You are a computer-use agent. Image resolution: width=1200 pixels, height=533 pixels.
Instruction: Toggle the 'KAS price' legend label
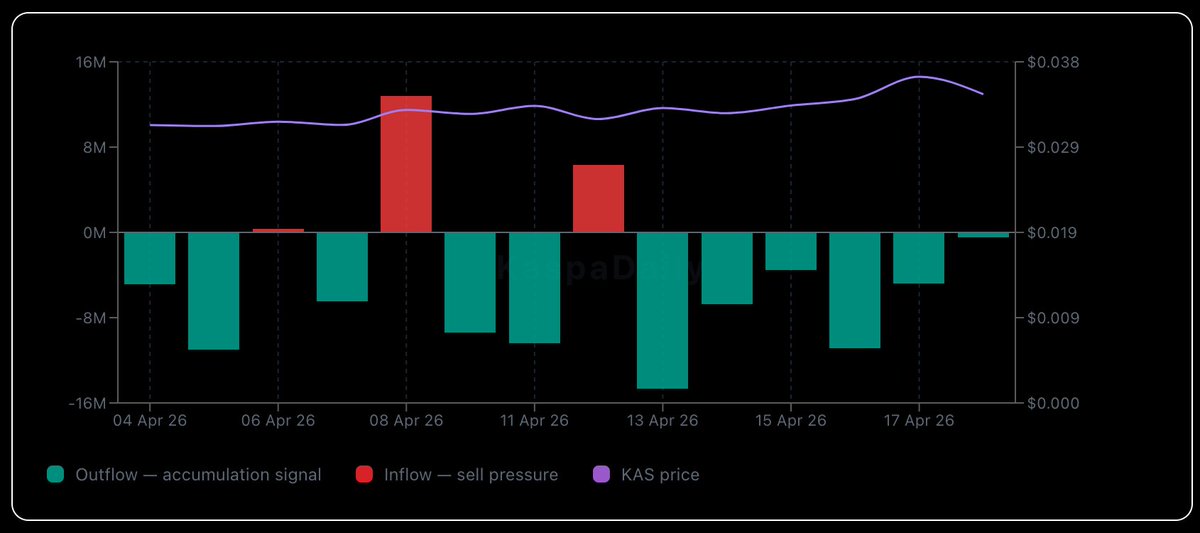660,475
